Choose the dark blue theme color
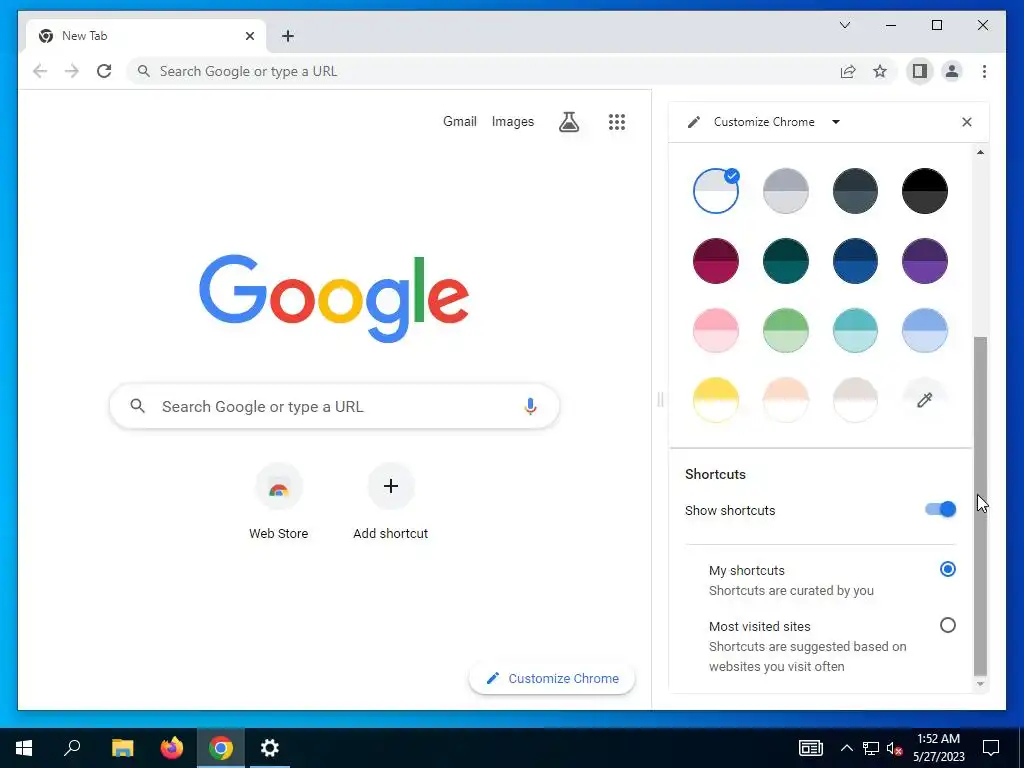The width and height of the screenshot is (1024, 768). click(x=855, y=261)
